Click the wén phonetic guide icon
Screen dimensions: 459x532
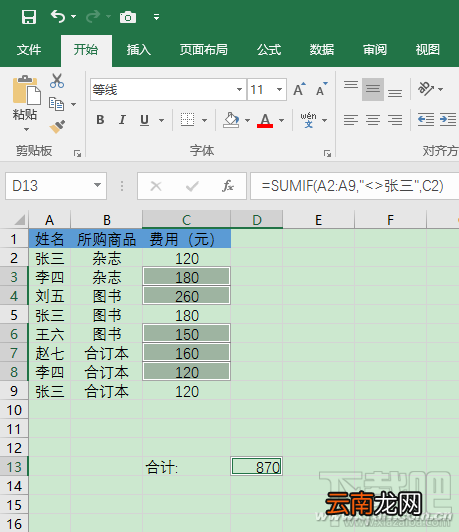(x=308, y=120)
